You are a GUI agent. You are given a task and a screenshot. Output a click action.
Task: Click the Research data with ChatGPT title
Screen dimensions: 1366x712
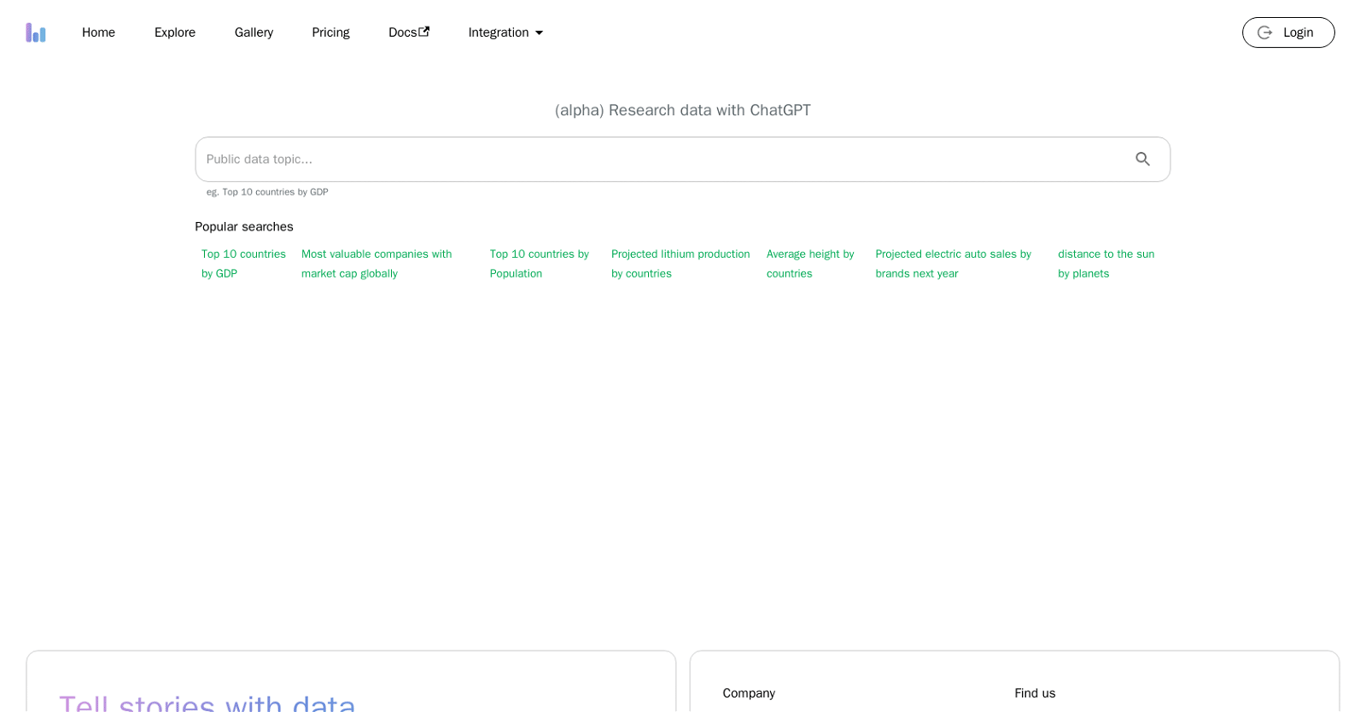pyautogui.click(x=683, y=110)
